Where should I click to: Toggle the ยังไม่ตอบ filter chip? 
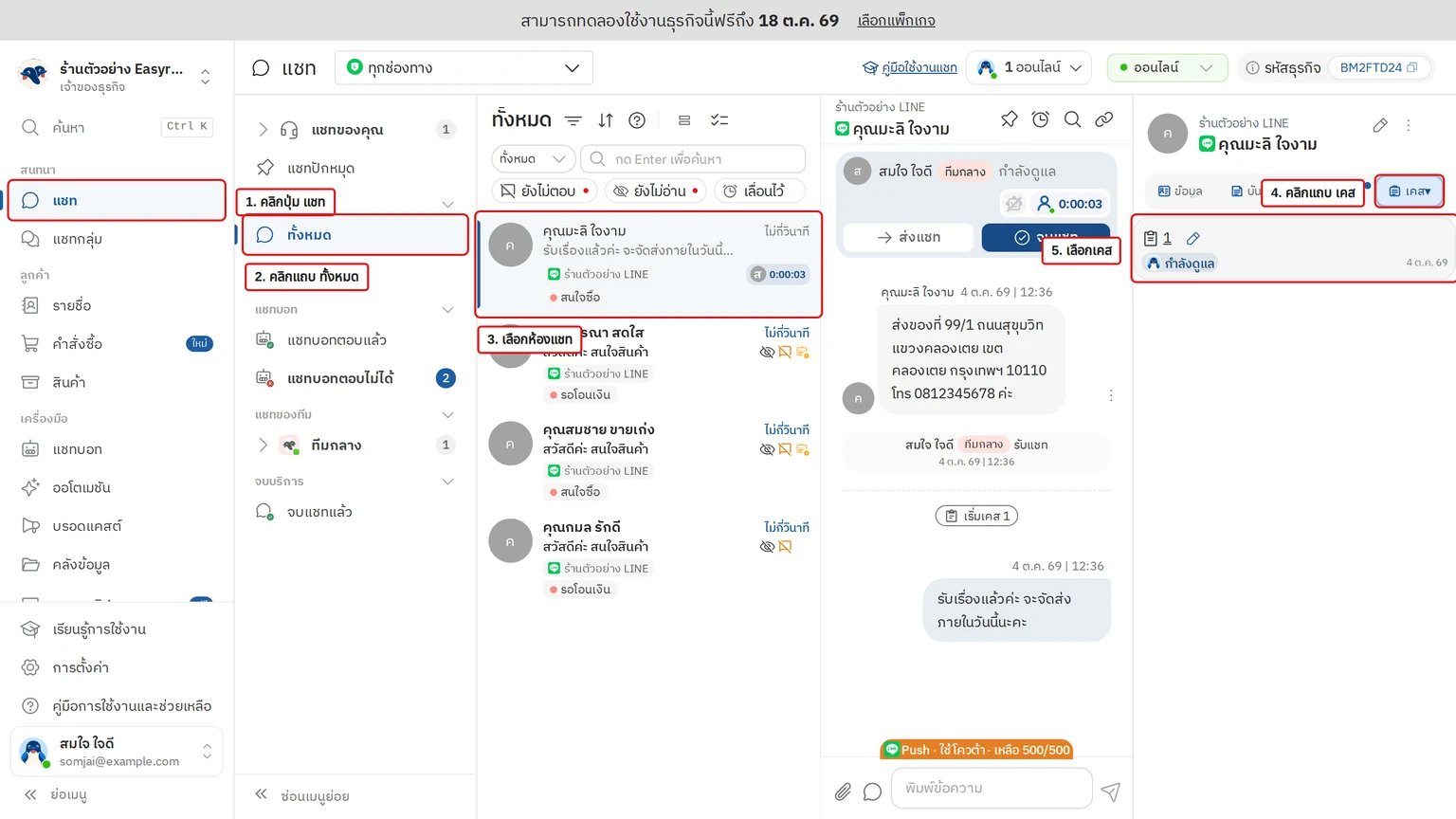[544, 191]
